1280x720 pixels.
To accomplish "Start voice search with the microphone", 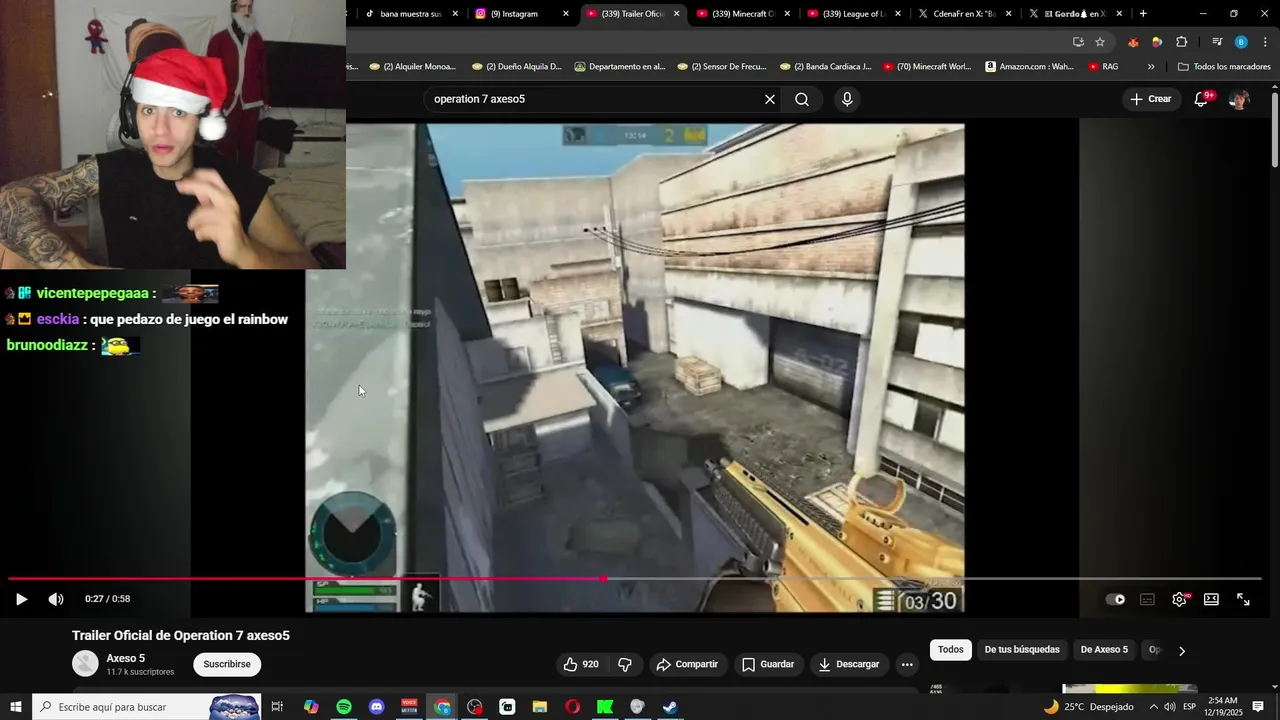I will 847,99.
